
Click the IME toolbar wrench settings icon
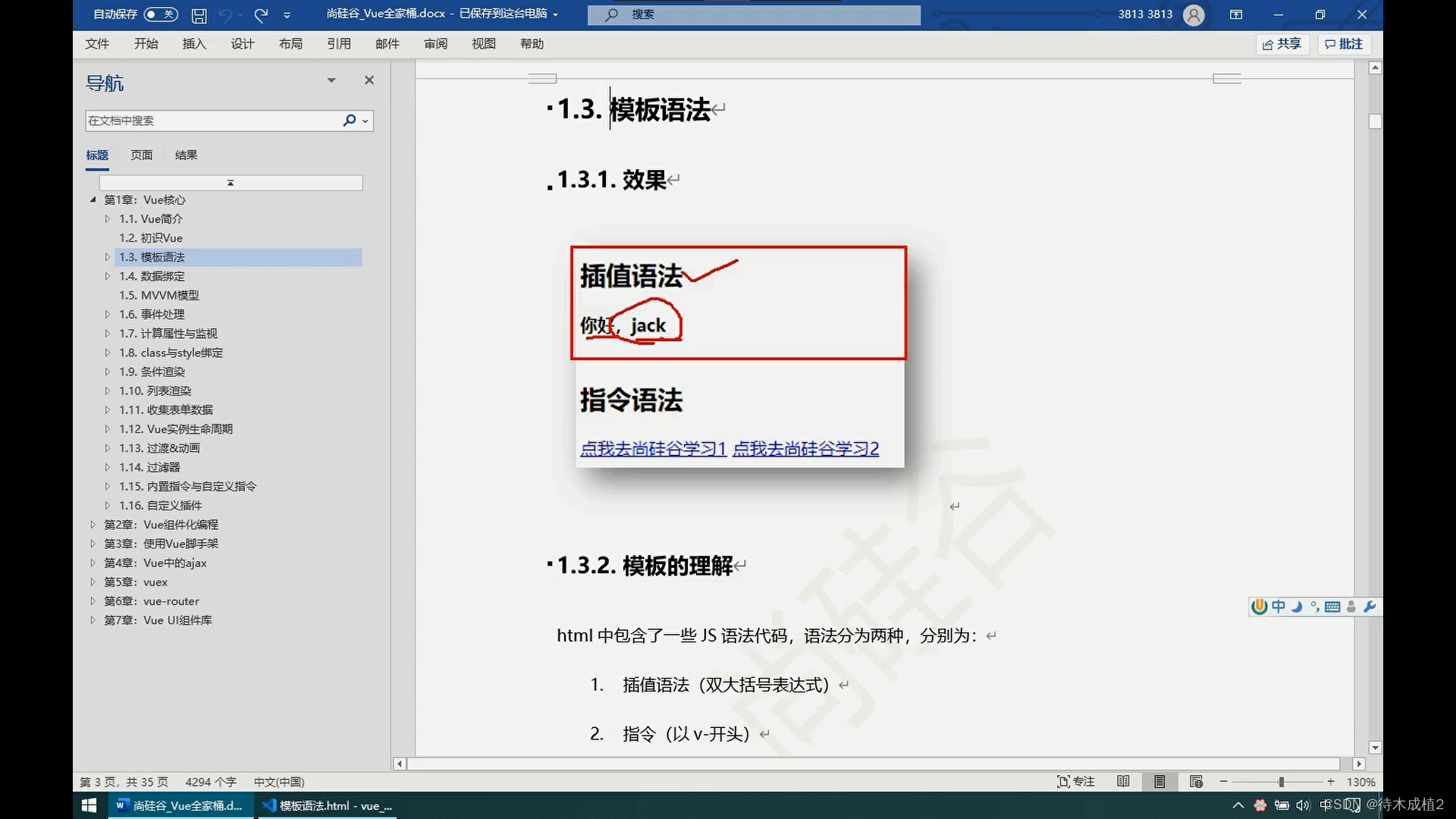[1370, 607]
